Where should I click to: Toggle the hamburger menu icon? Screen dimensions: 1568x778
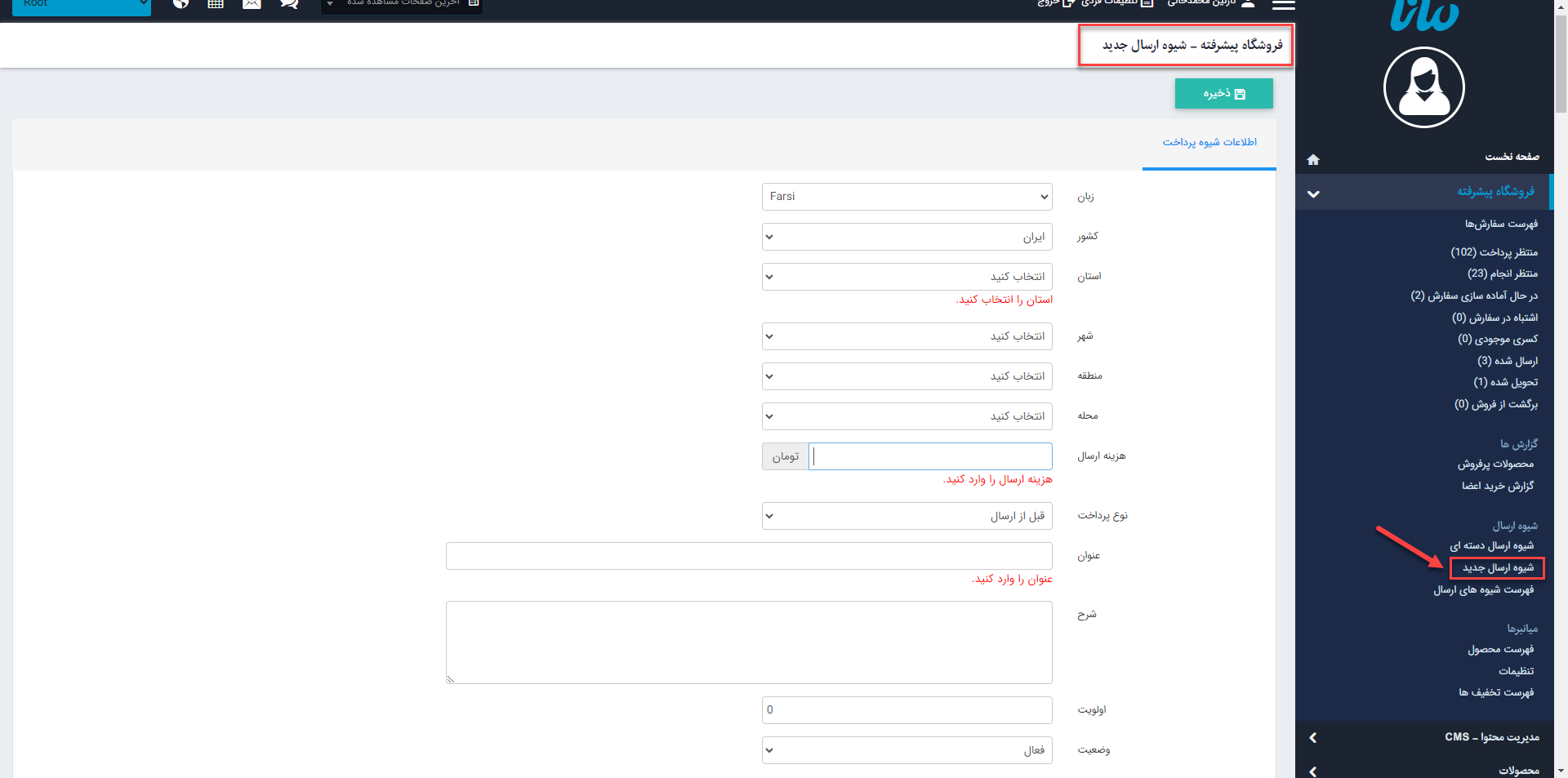pos(1283,5)
